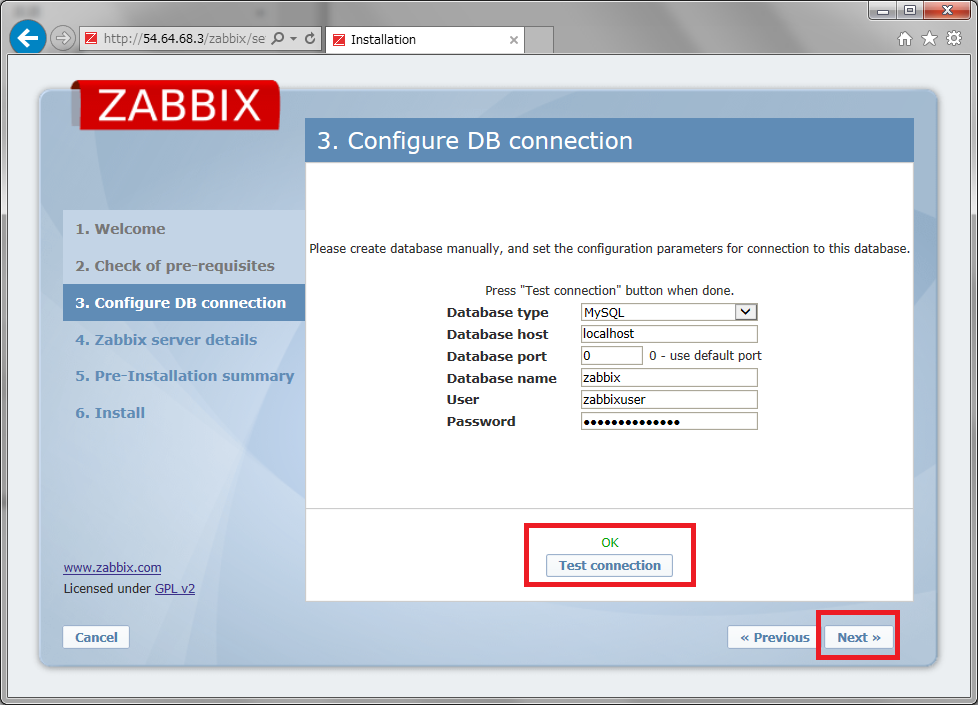The width and height of the screenshot is (978, 705).
Task: Open favorites with the star icon
Action: [929, 39]
